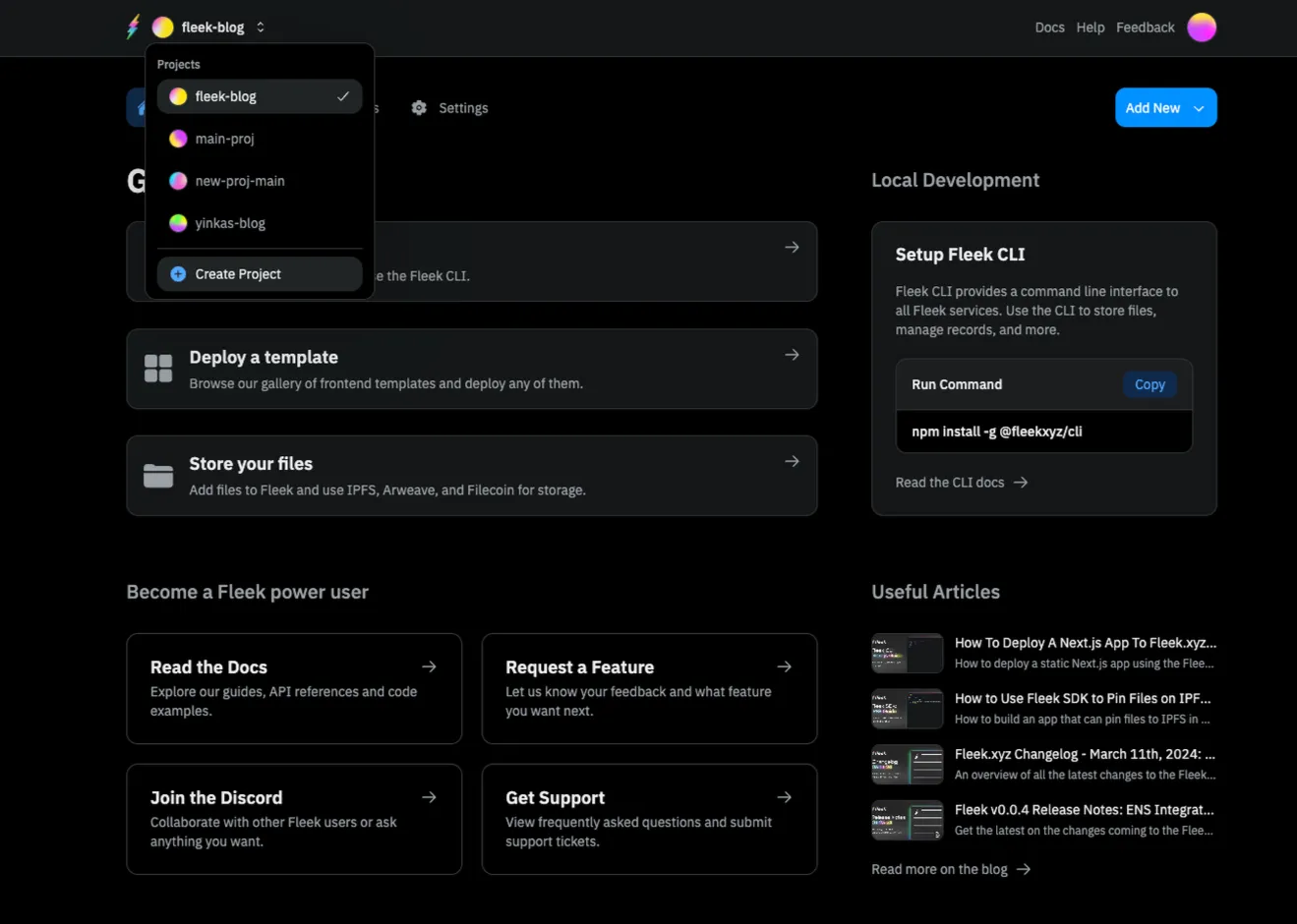Viewport: 1297px width, 924px height.
Task: Click the plus icon beside Create Project
Action: 178,274
